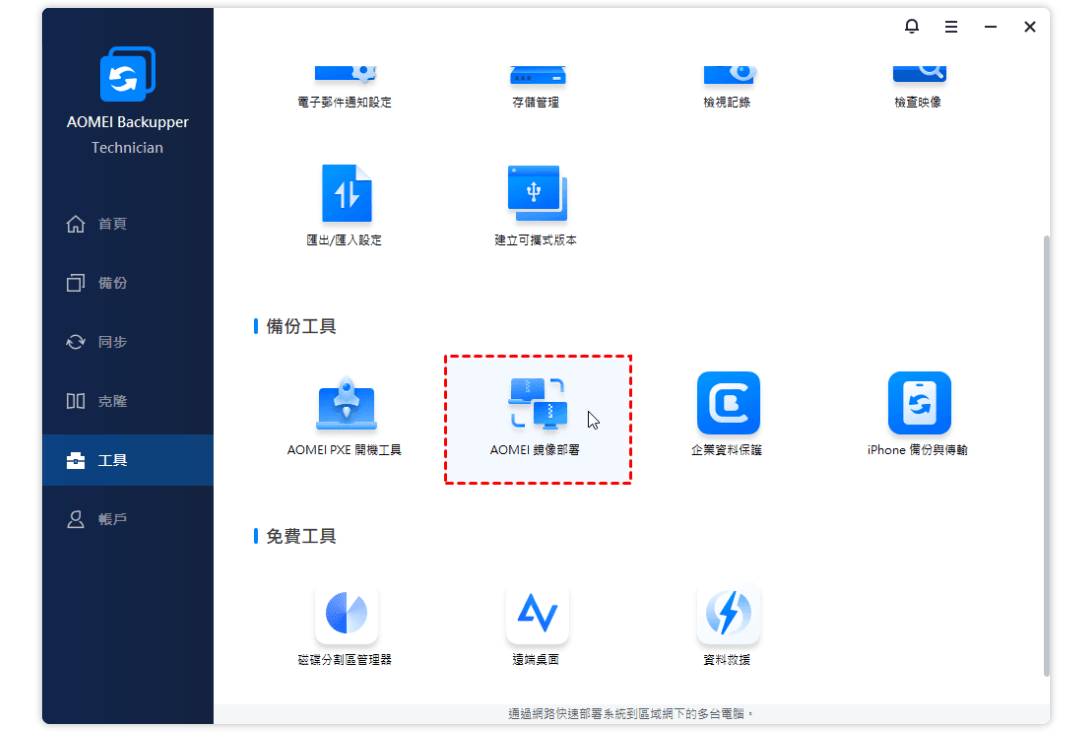This screenshot has height=736, width=1092.
Task: Select 工具 in sidebar
Action: tap(127, 460)
